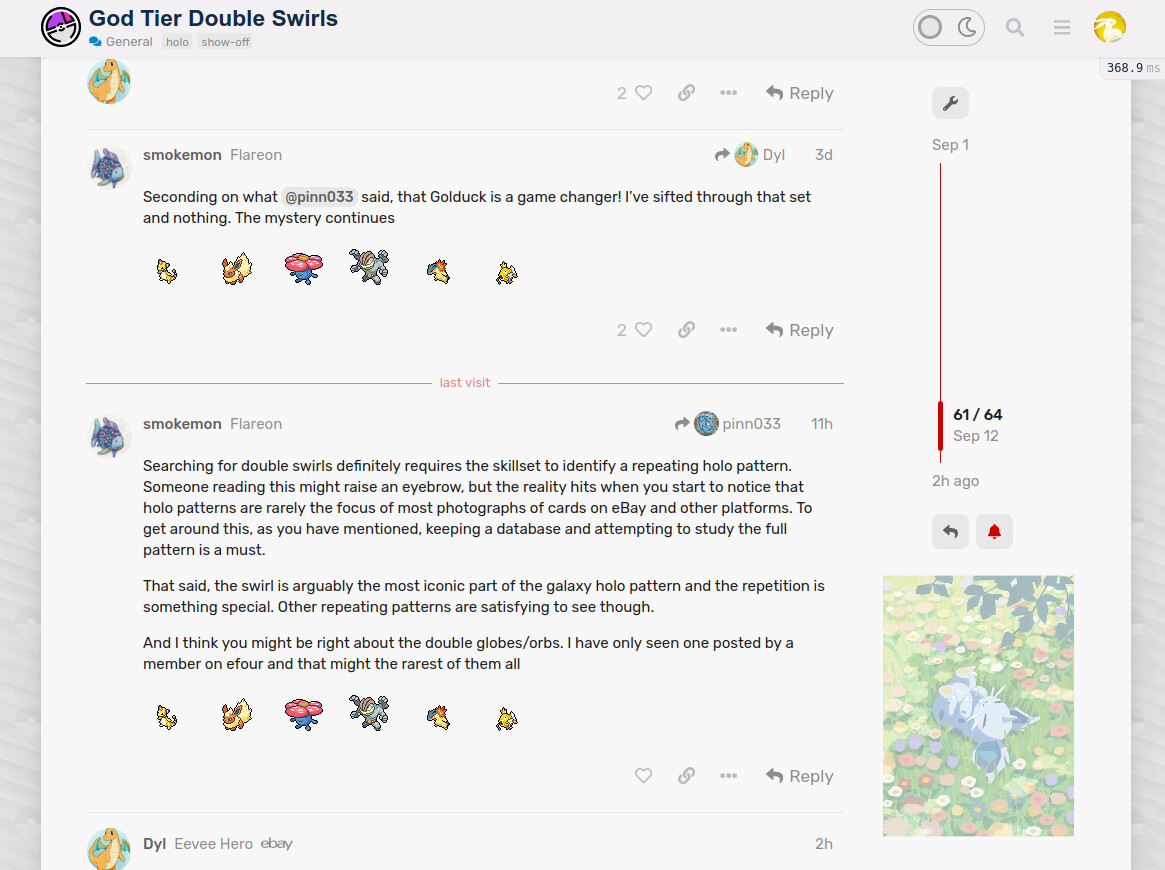Open the @pinn033 mention link
Viewport: 1165px width, 870px height.
point(319,197)
